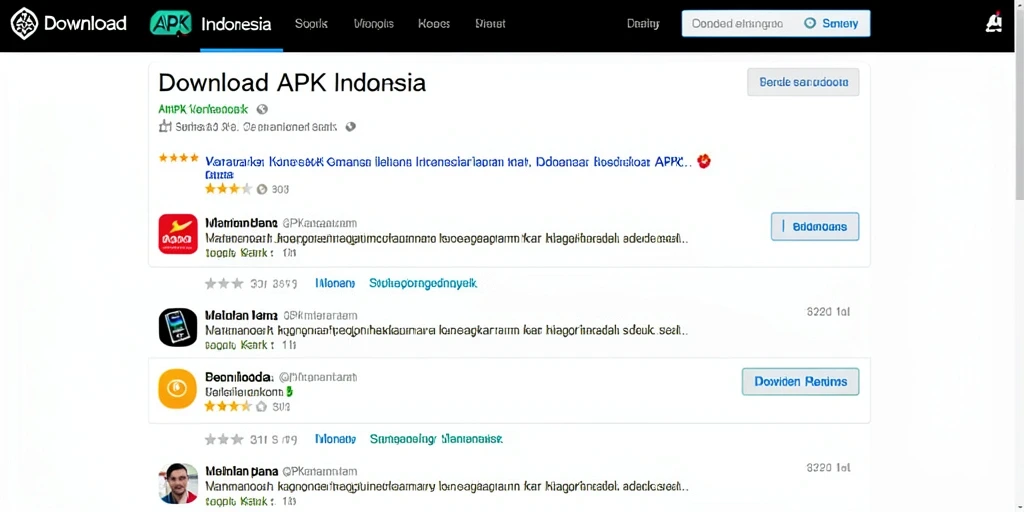
Task: Click the Senery search button
Action: (x=833, y=24)
